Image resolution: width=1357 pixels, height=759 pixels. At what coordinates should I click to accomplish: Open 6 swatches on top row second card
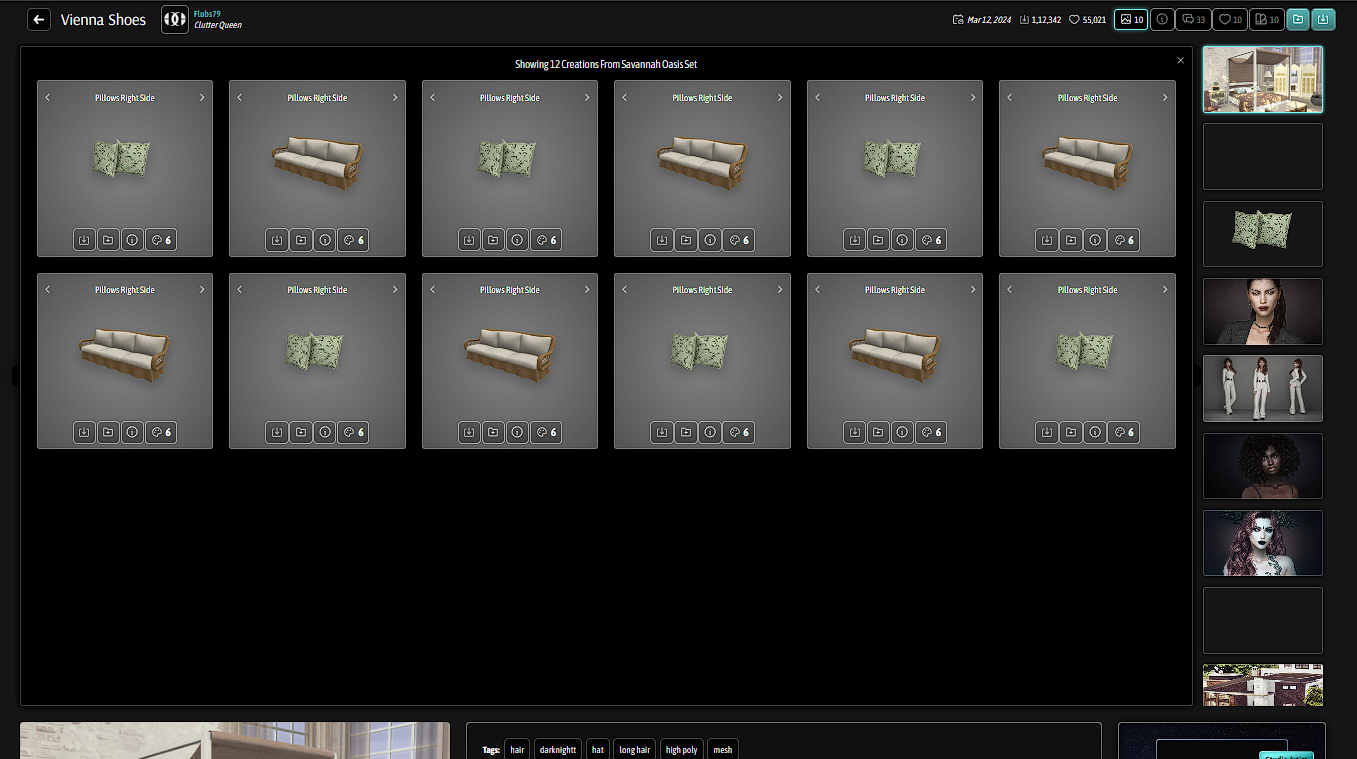click(x=353, y=240)
